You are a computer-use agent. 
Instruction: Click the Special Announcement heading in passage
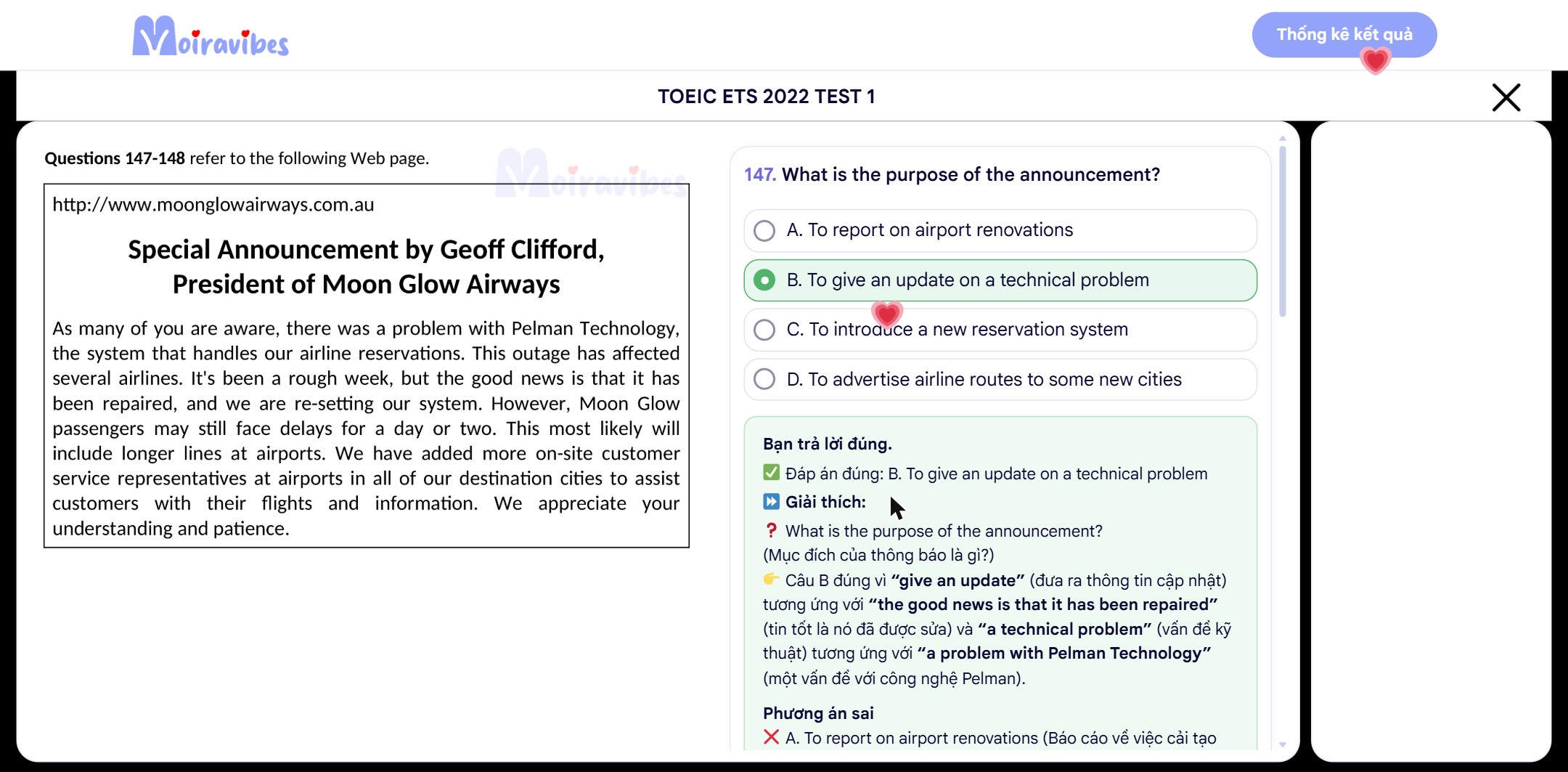pos(366,267)
